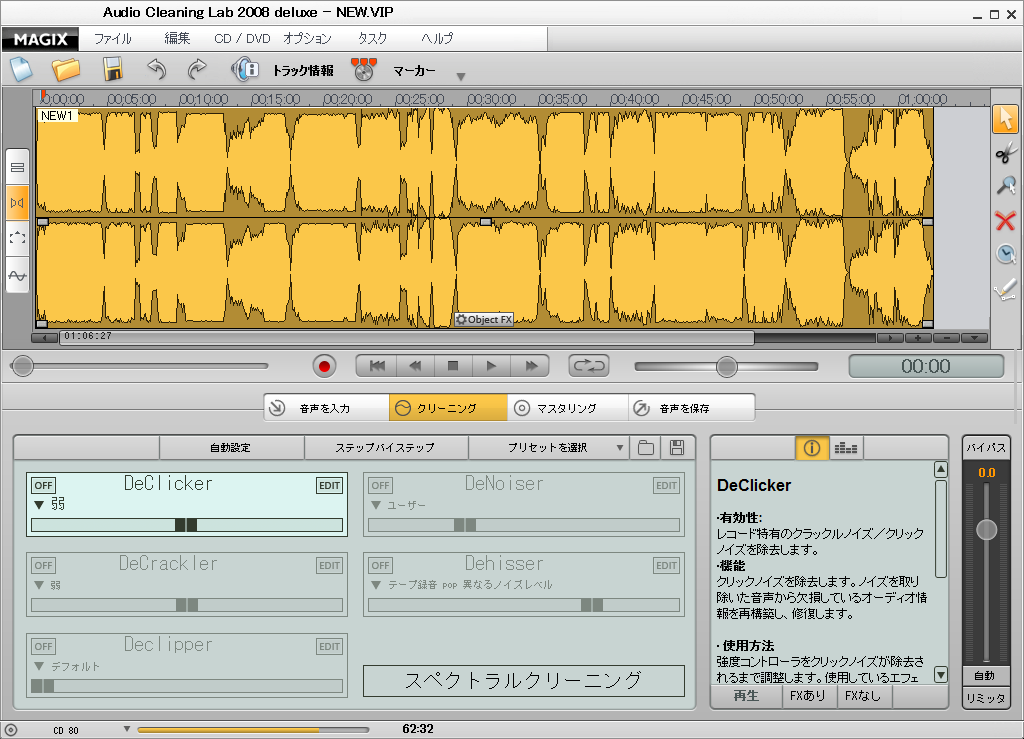Viewport: 1024px width, 739px height.
Task: Click the DeClicker strength slider
Action: (187, 525)
